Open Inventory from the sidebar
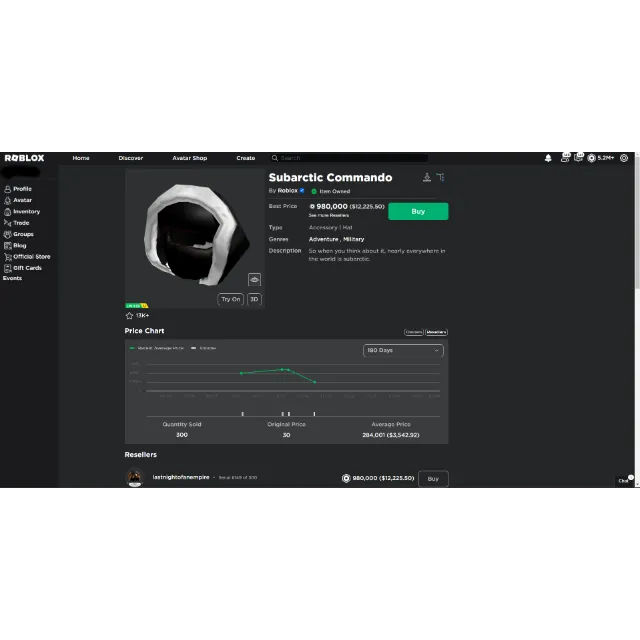640x640 pixels. [x=26, y=211]
